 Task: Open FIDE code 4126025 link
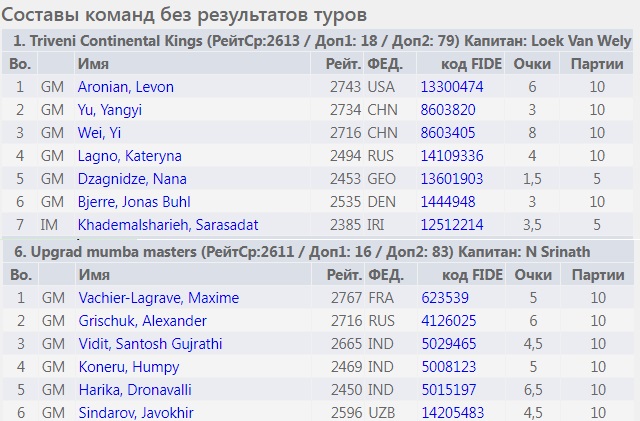pos(447,321)
